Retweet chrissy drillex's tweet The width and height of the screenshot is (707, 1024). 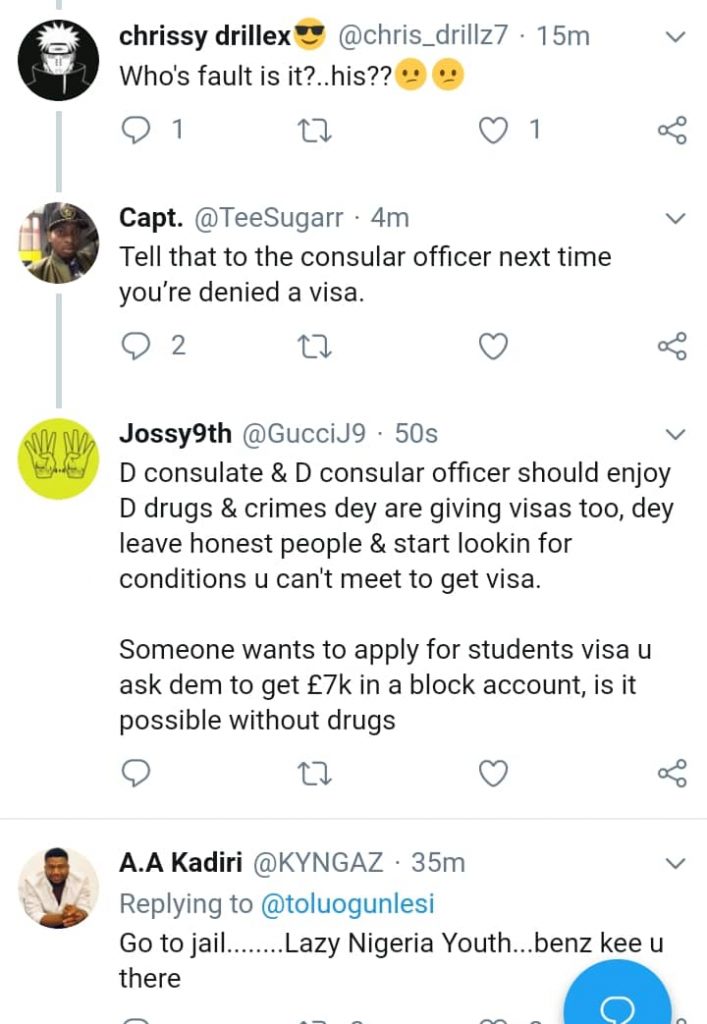[x=314, y=130]
